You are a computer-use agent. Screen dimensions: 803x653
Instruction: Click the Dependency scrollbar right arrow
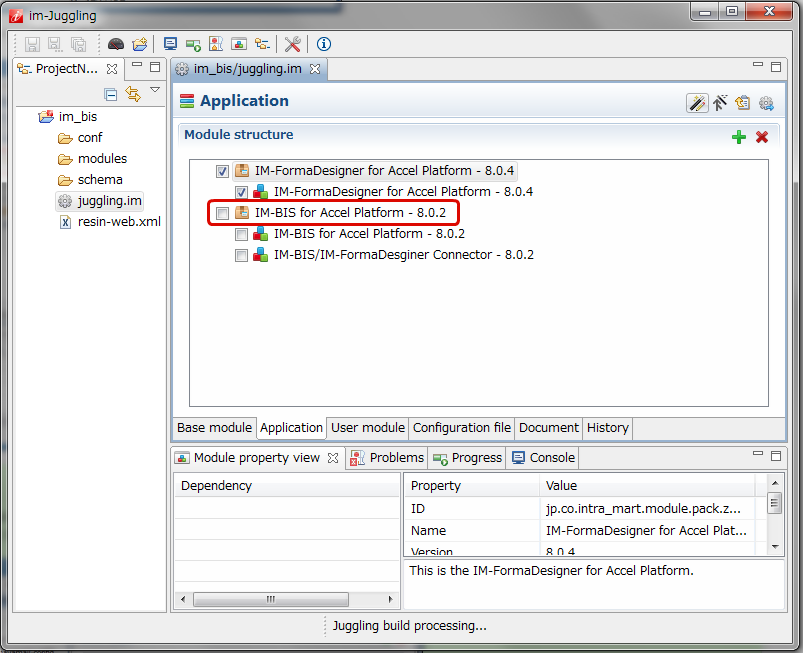tap(390, 599)
